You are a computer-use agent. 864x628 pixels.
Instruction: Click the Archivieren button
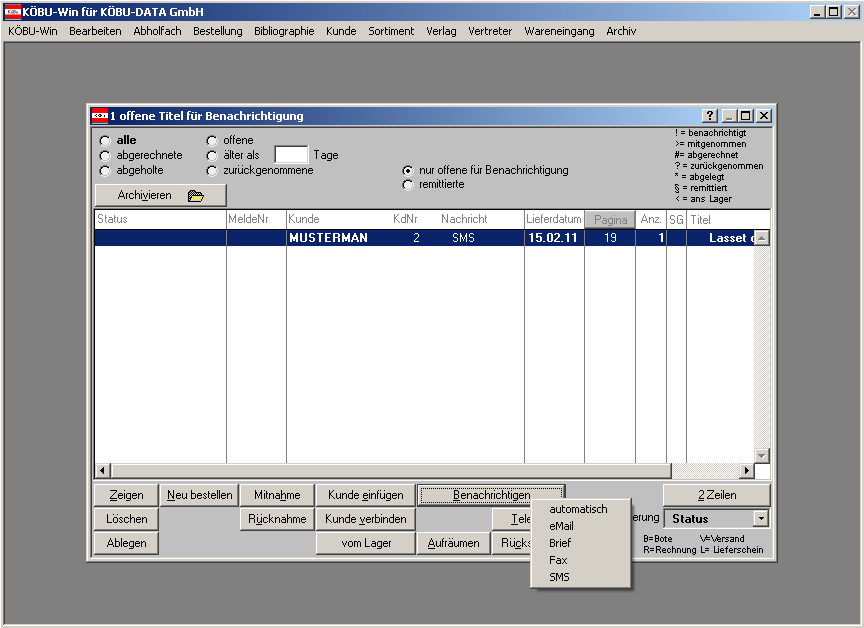pyautogui.click(x=160, y=196)
